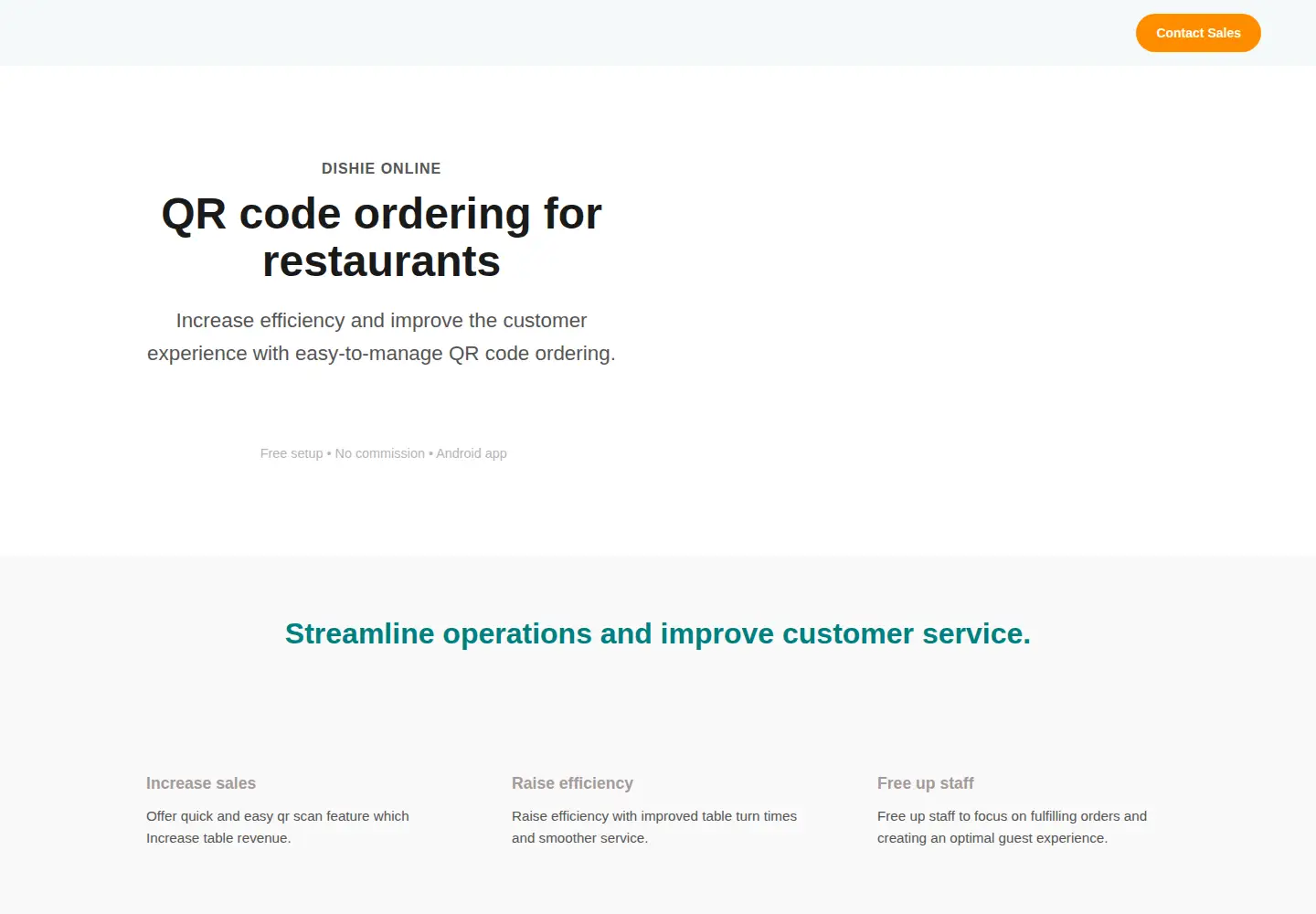Click 'improved table turn times' description line

coord(654,816)
